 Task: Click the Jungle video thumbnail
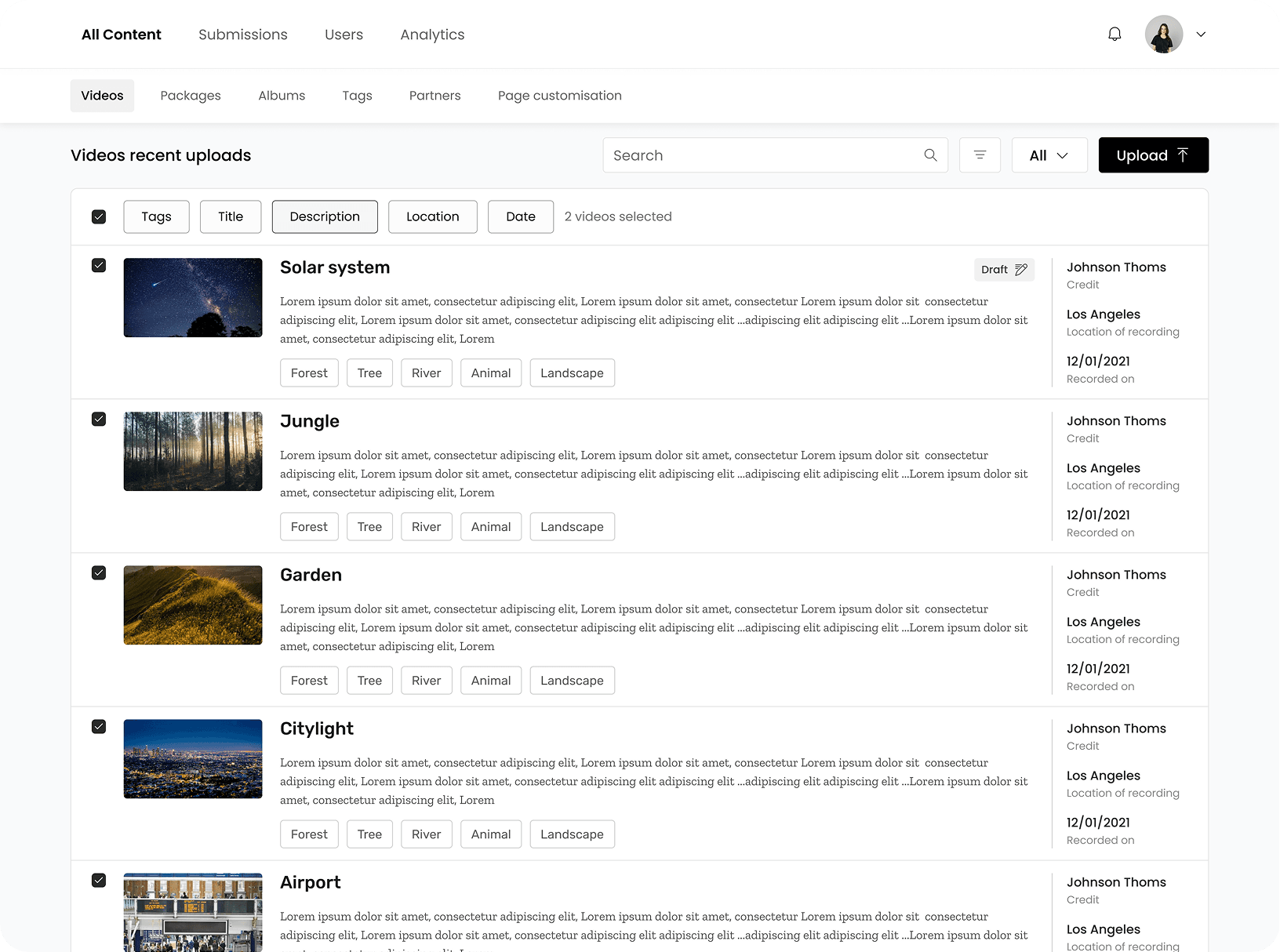point(192,451)
